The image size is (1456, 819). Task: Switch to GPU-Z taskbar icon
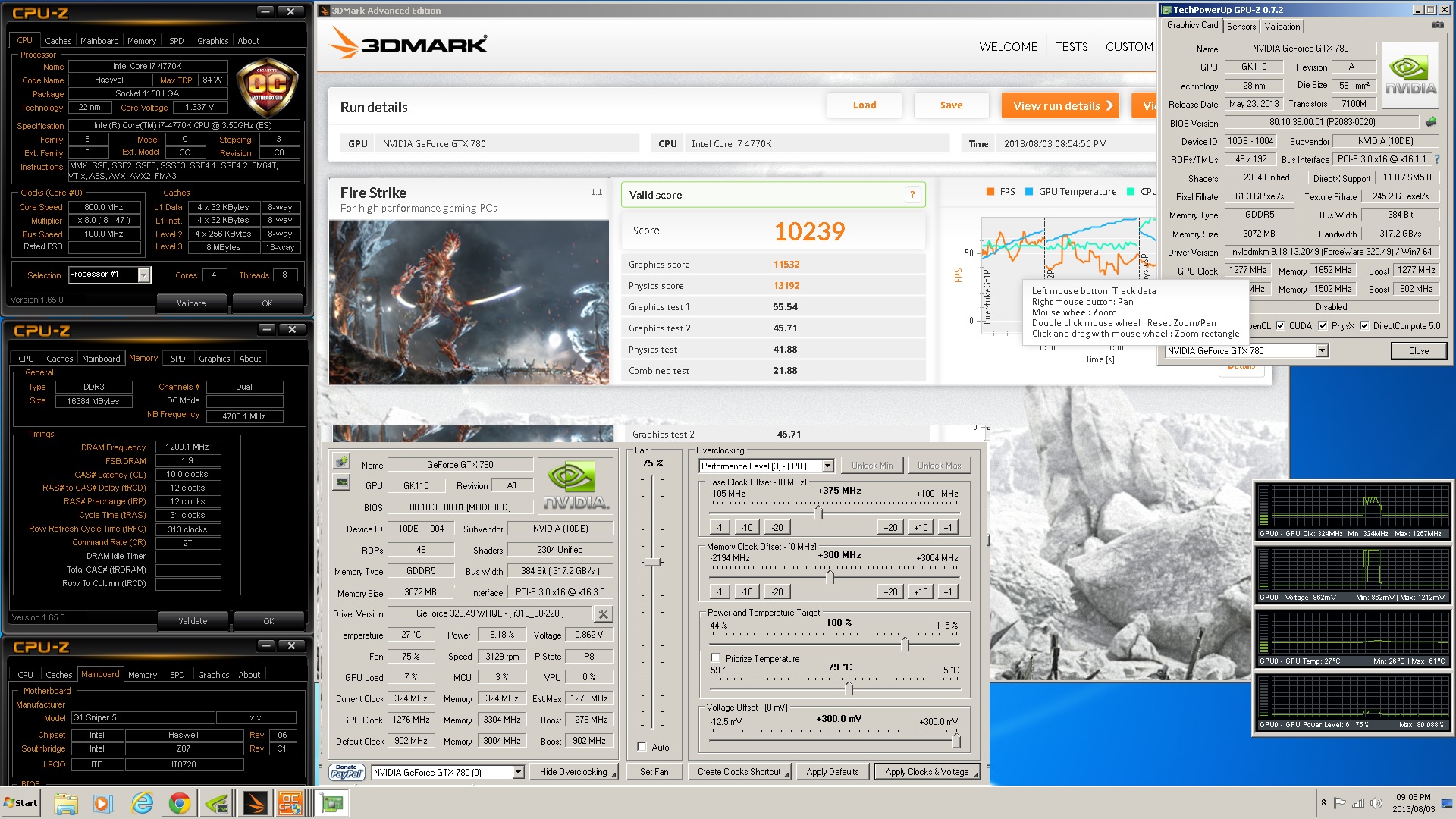331,803
